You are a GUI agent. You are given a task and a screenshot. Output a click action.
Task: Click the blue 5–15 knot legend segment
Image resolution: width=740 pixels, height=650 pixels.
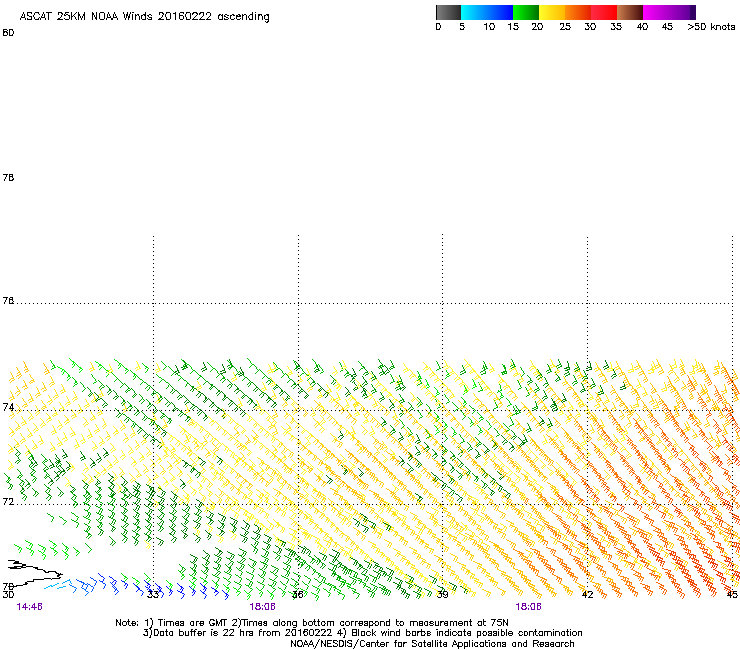[x=487, y=12]
